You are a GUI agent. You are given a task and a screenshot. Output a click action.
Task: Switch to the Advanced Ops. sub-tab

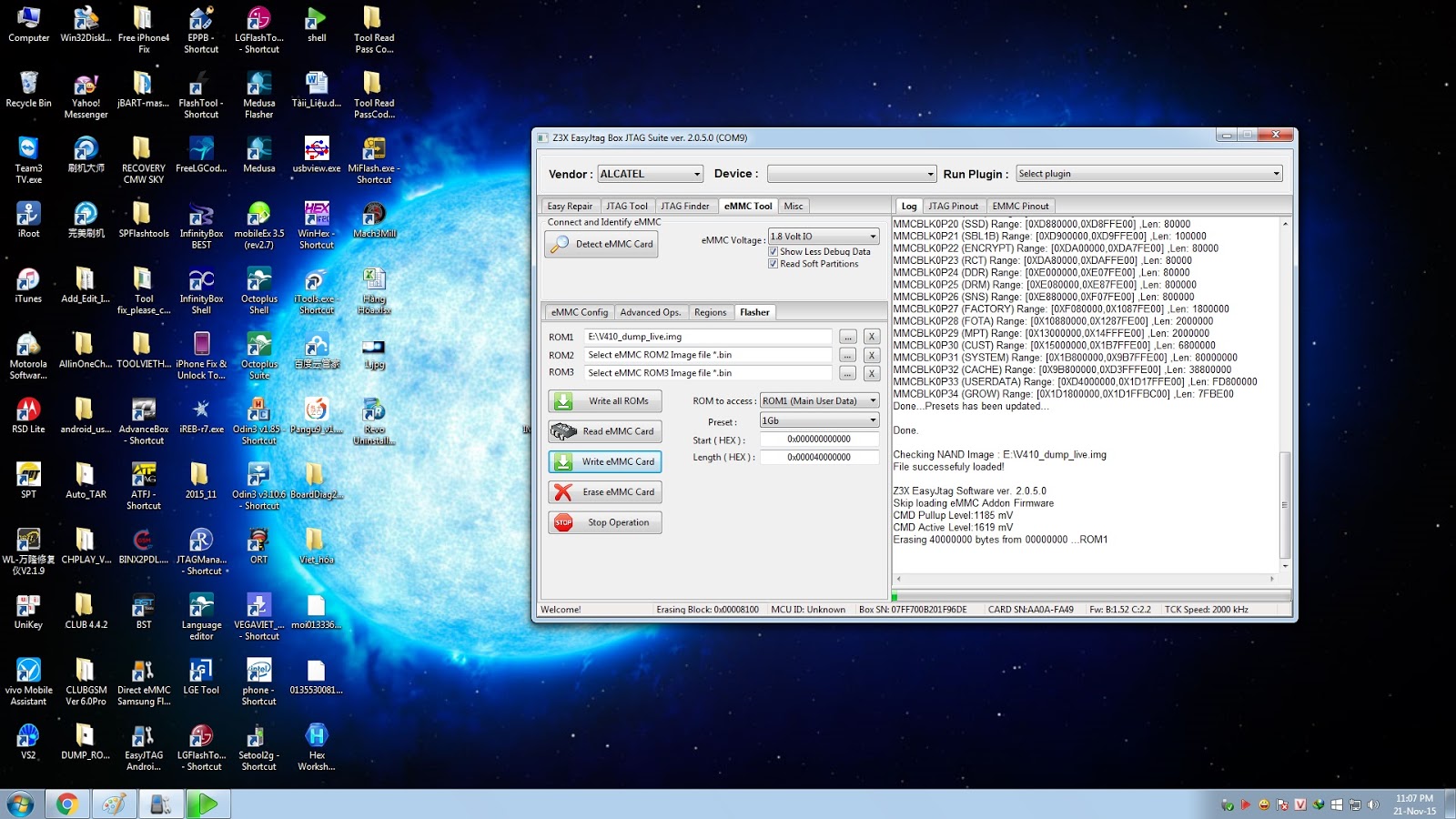click(651, 312)
